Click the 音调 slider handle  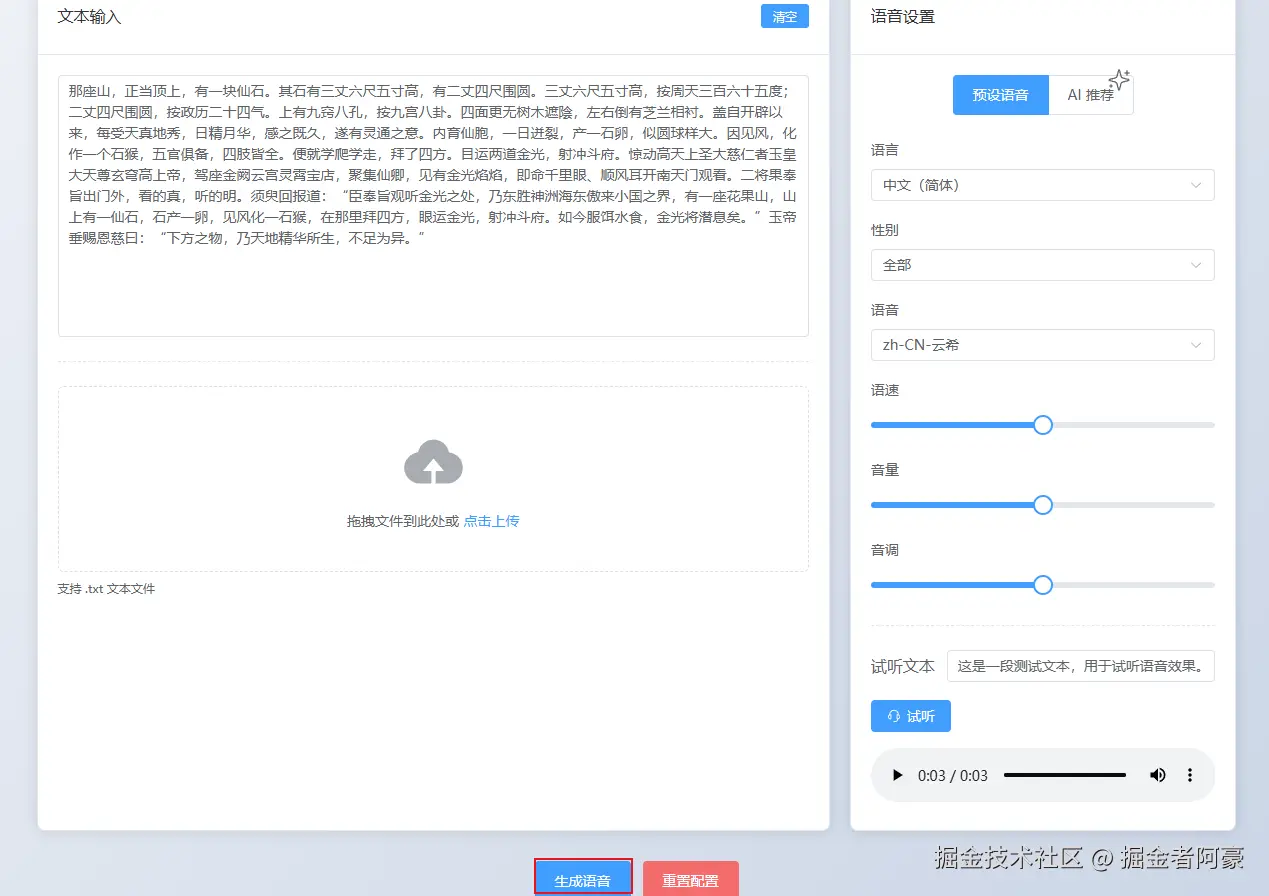(x=1043, y=585)
